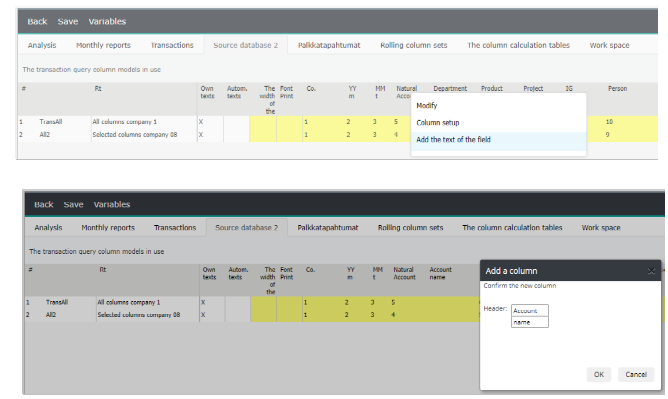Open Palkkatapahtumat tab in lower window

click(328, 228)
